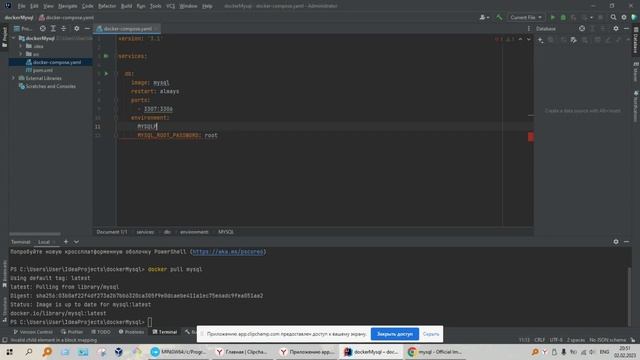The height and width of the screenshot is (360, 640).
Task: Open the Problems tool window
Action: click(x=131, y=332)
